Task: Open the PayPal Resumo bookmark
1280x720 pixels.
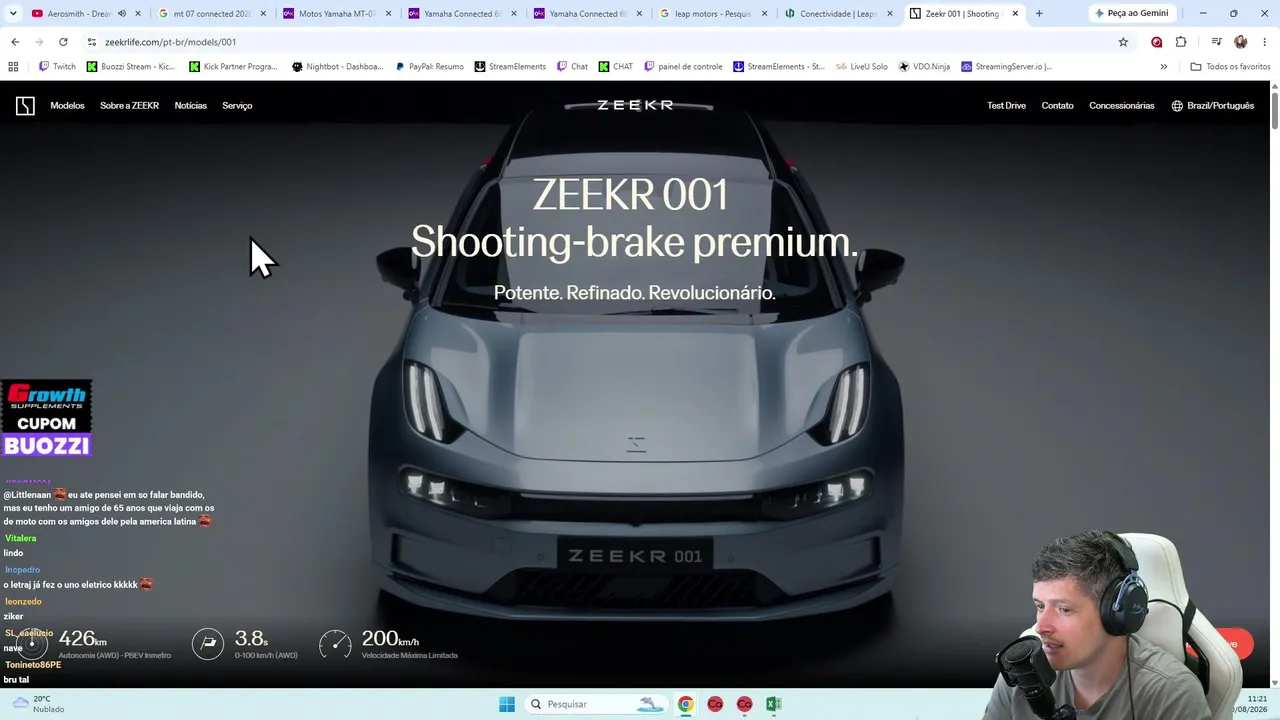Action: pos(429,67)
